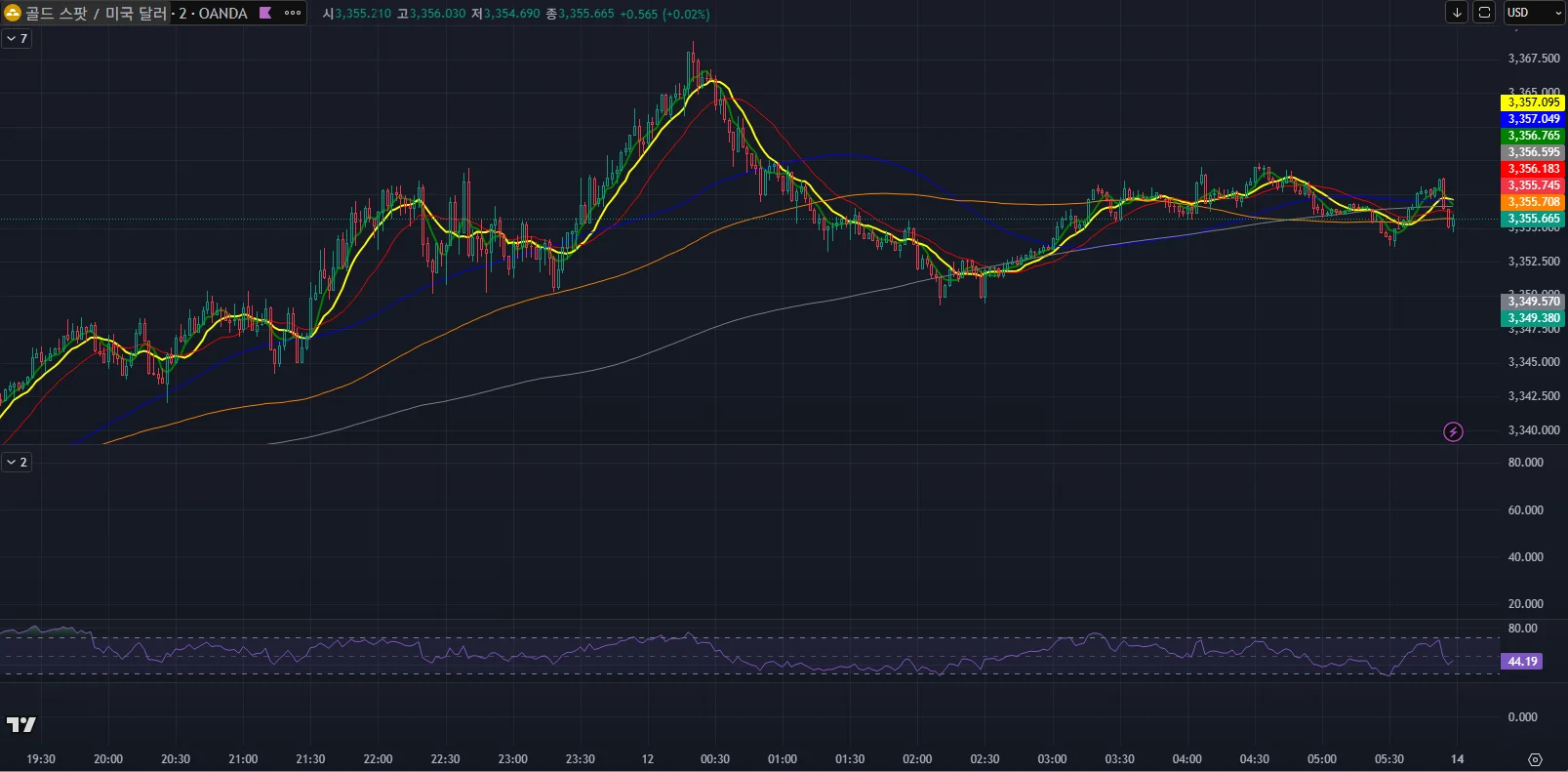The height and width of the screenshot is (772, 1568).
Task: Click the 03:00 time axis label
Action: [x=1052, y=759]
